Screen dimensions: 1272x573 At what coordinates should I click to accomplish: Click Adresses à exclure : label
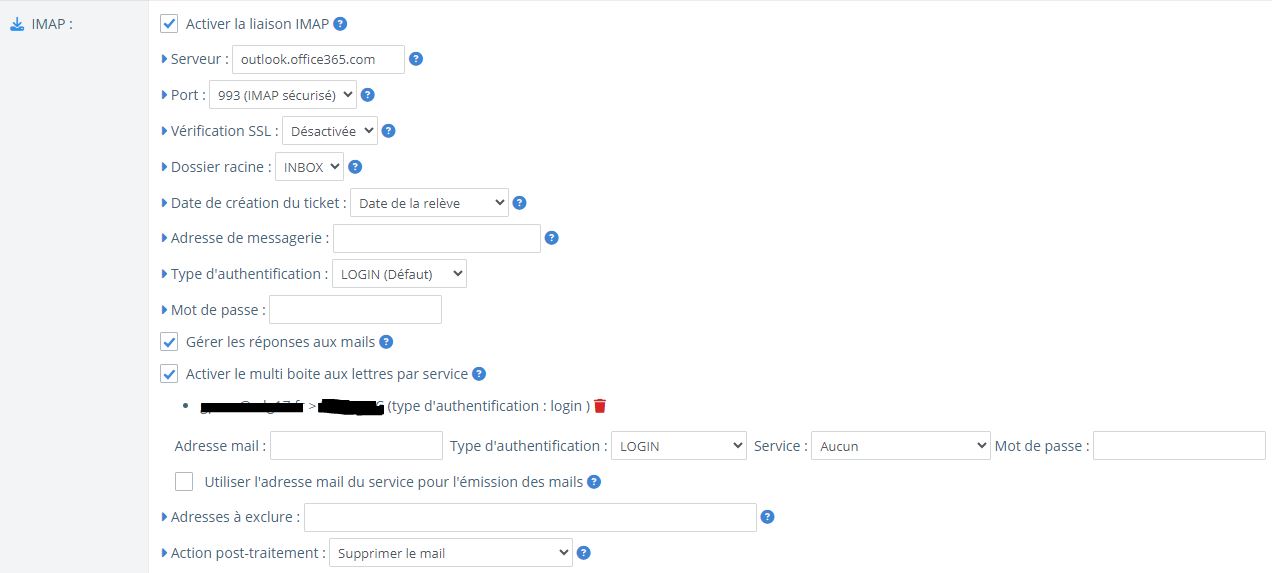pos(235,517)
